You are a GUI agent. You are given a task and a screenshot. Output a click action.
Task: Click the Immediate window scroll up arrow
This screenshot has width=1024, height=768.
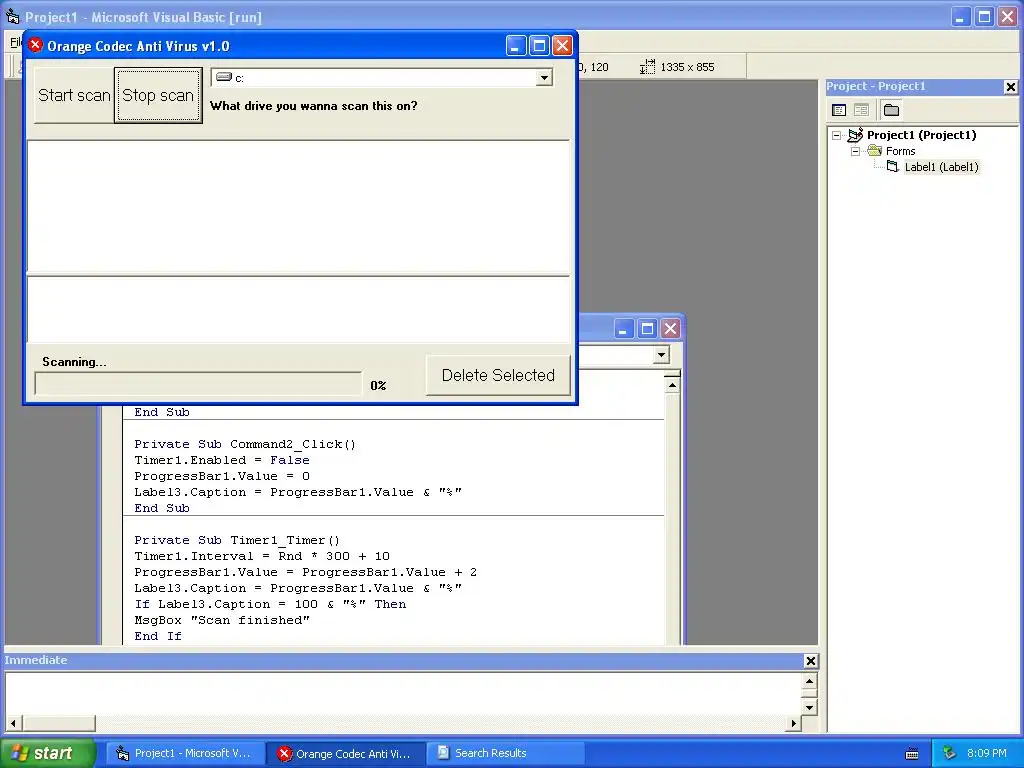point(809,681)
